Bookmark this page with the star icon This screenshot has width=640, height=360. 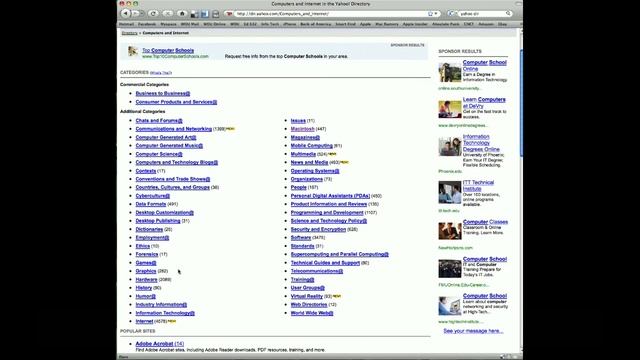tap(430, 14)
